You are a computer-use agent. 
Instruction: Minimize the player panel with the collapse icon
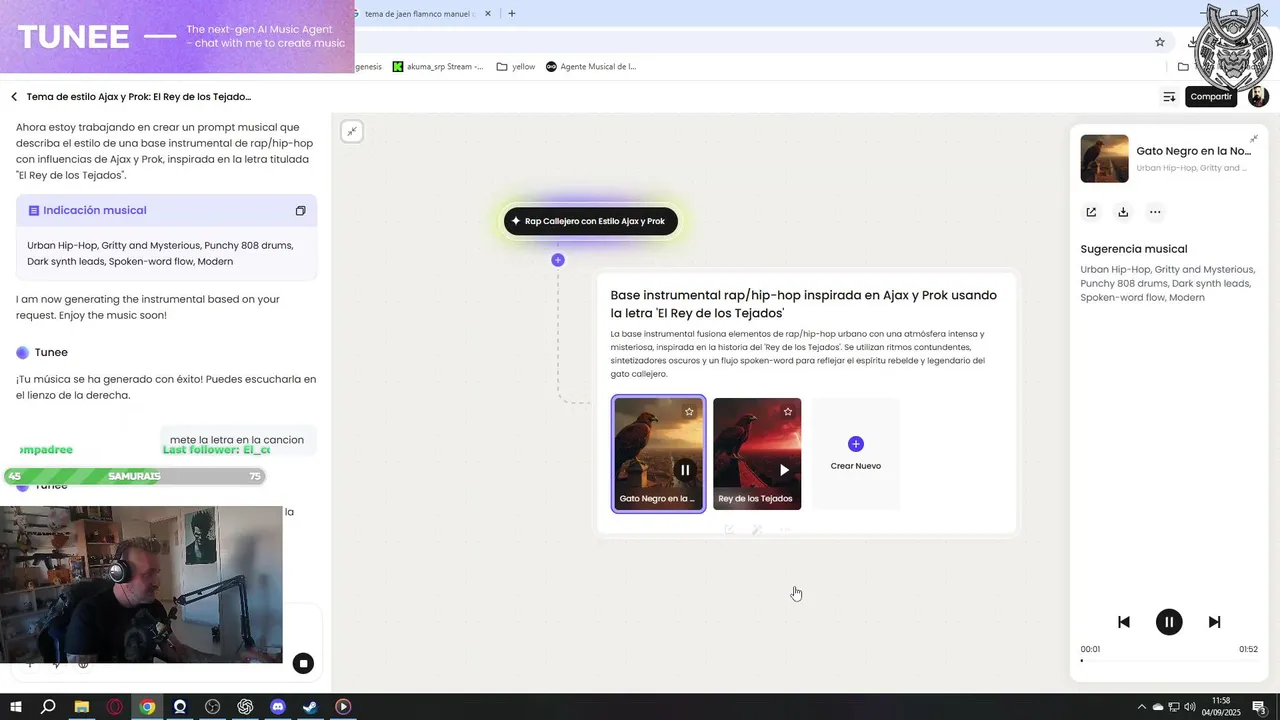coord(1253,139)
